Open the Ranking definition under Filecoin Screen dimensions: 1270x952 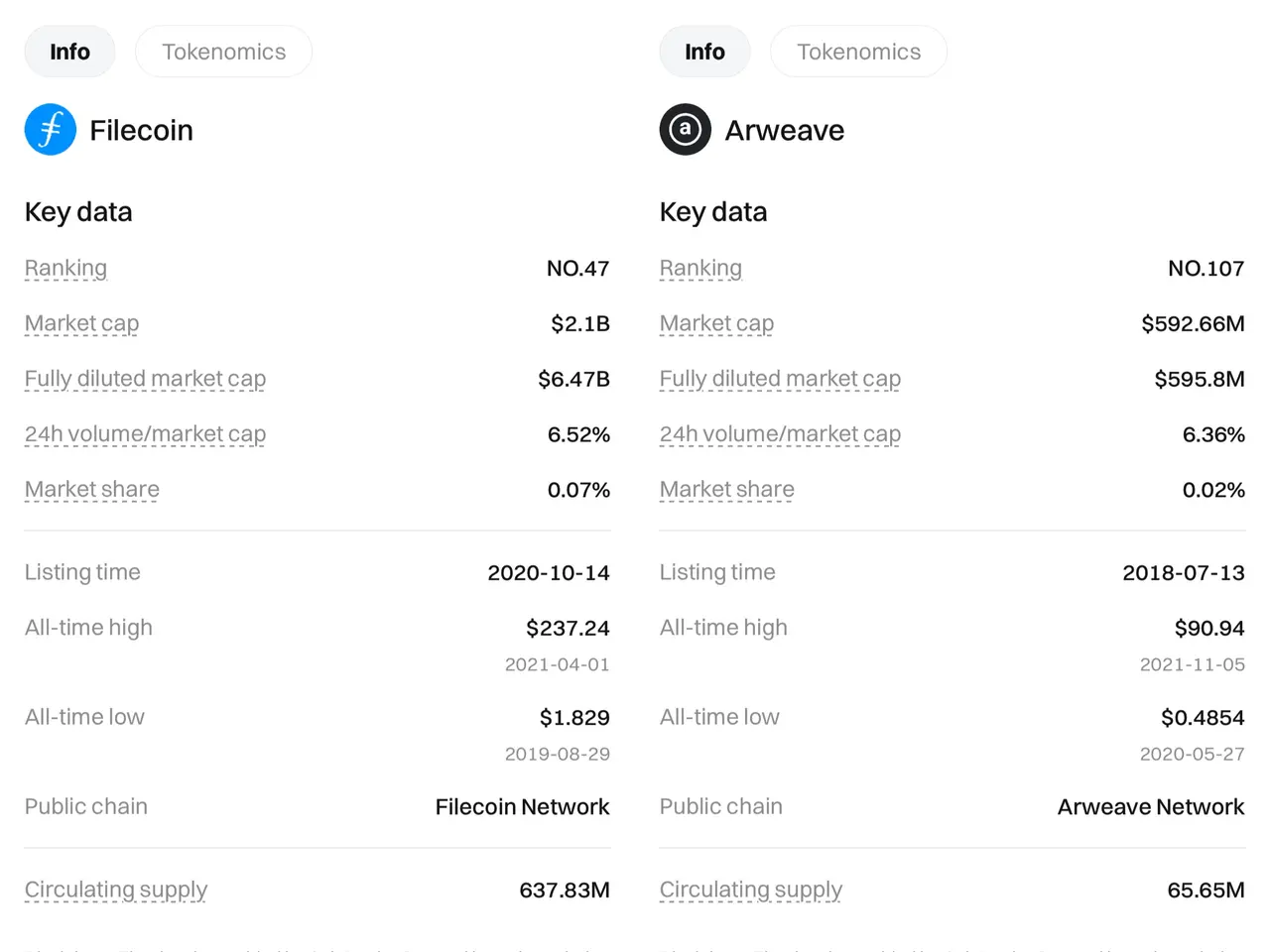65,268
